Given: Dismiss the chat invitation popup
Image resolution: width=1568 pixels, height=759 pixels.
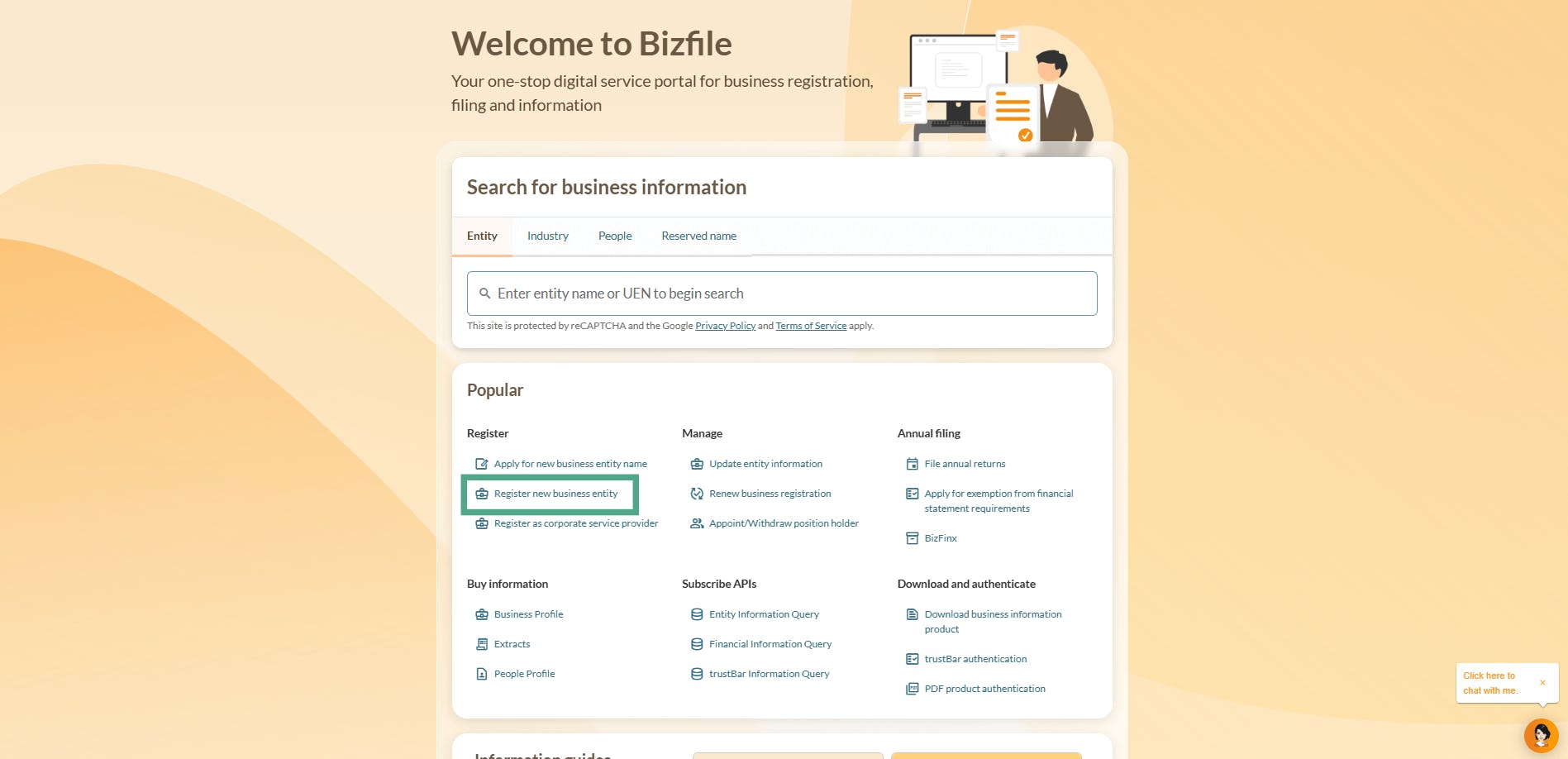Looking at the screenshot, I should [x=1542, y=682].
